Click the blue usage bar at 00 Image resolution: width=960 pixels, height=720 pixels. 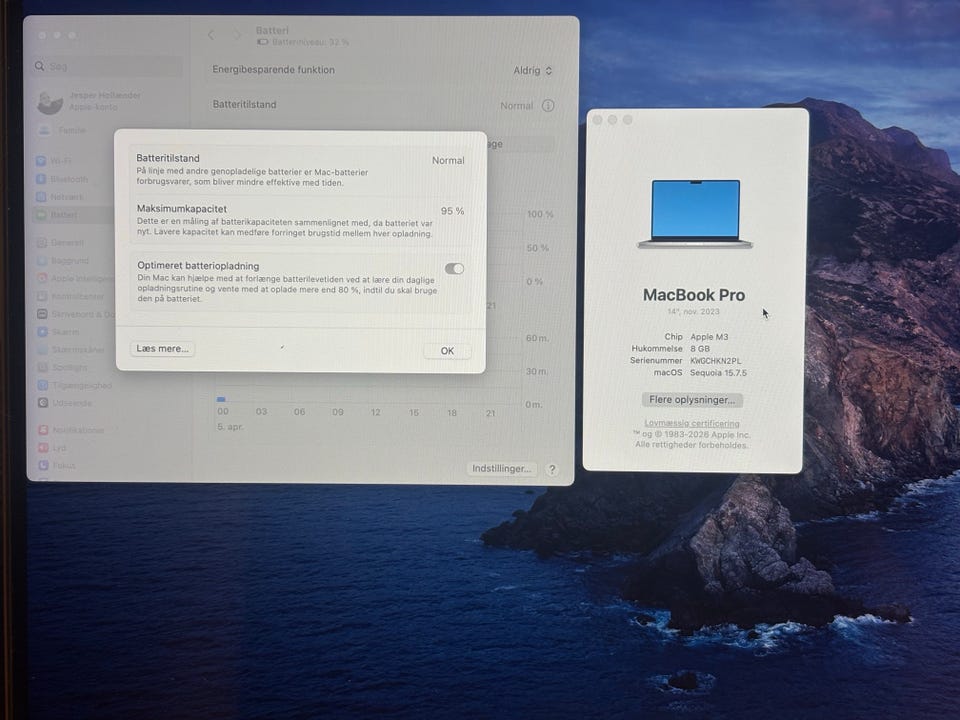[221, 399]
